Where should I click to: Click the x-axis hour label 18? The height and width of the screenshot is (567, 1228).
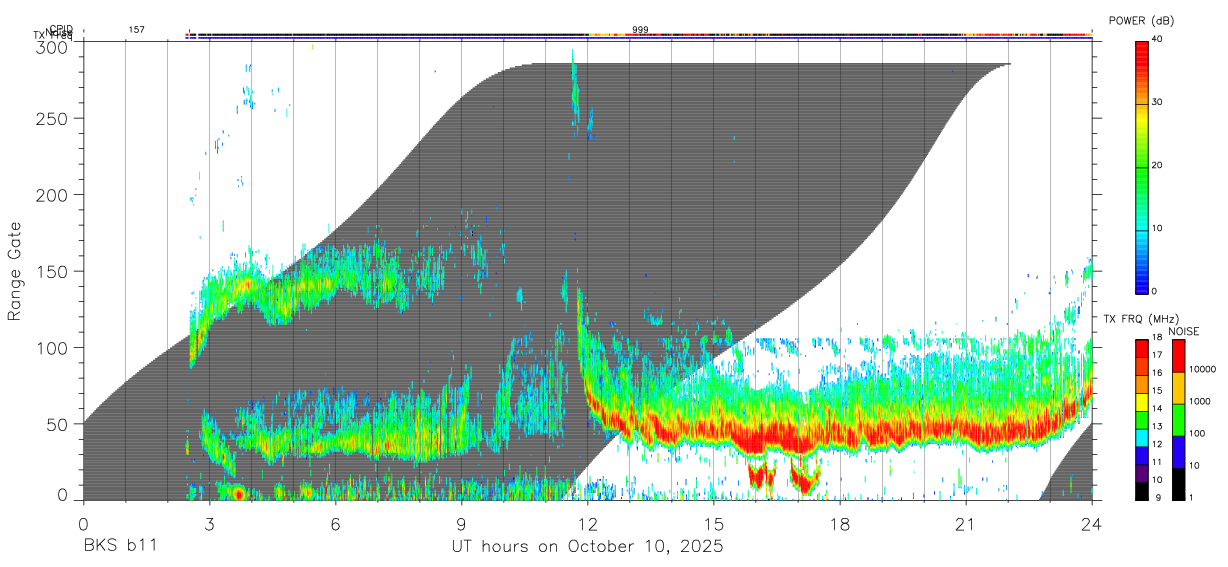(x=840, y=524)
